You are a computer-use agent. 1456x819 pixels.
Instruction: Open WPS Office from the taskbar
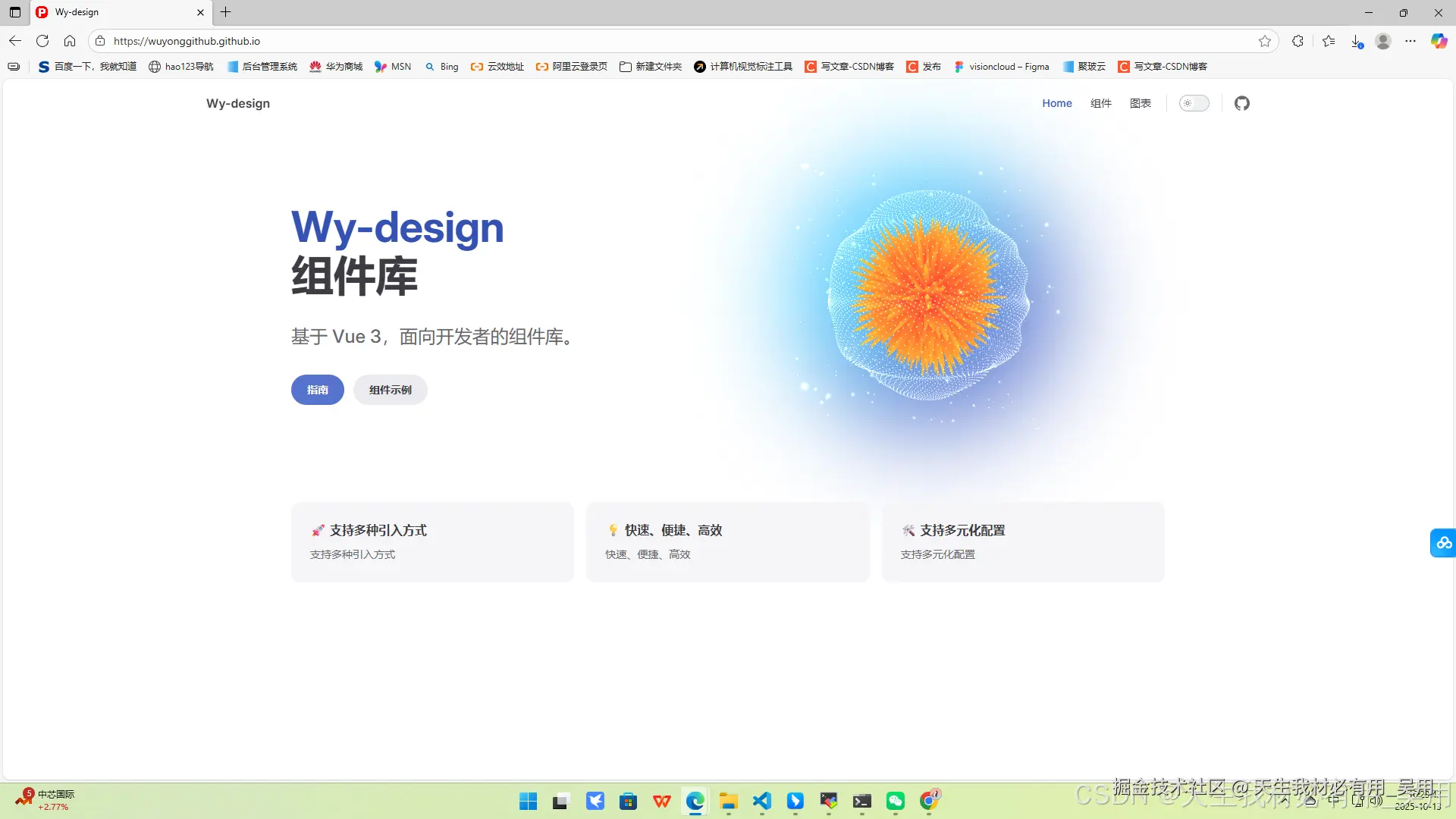click(x=661, y=801)
